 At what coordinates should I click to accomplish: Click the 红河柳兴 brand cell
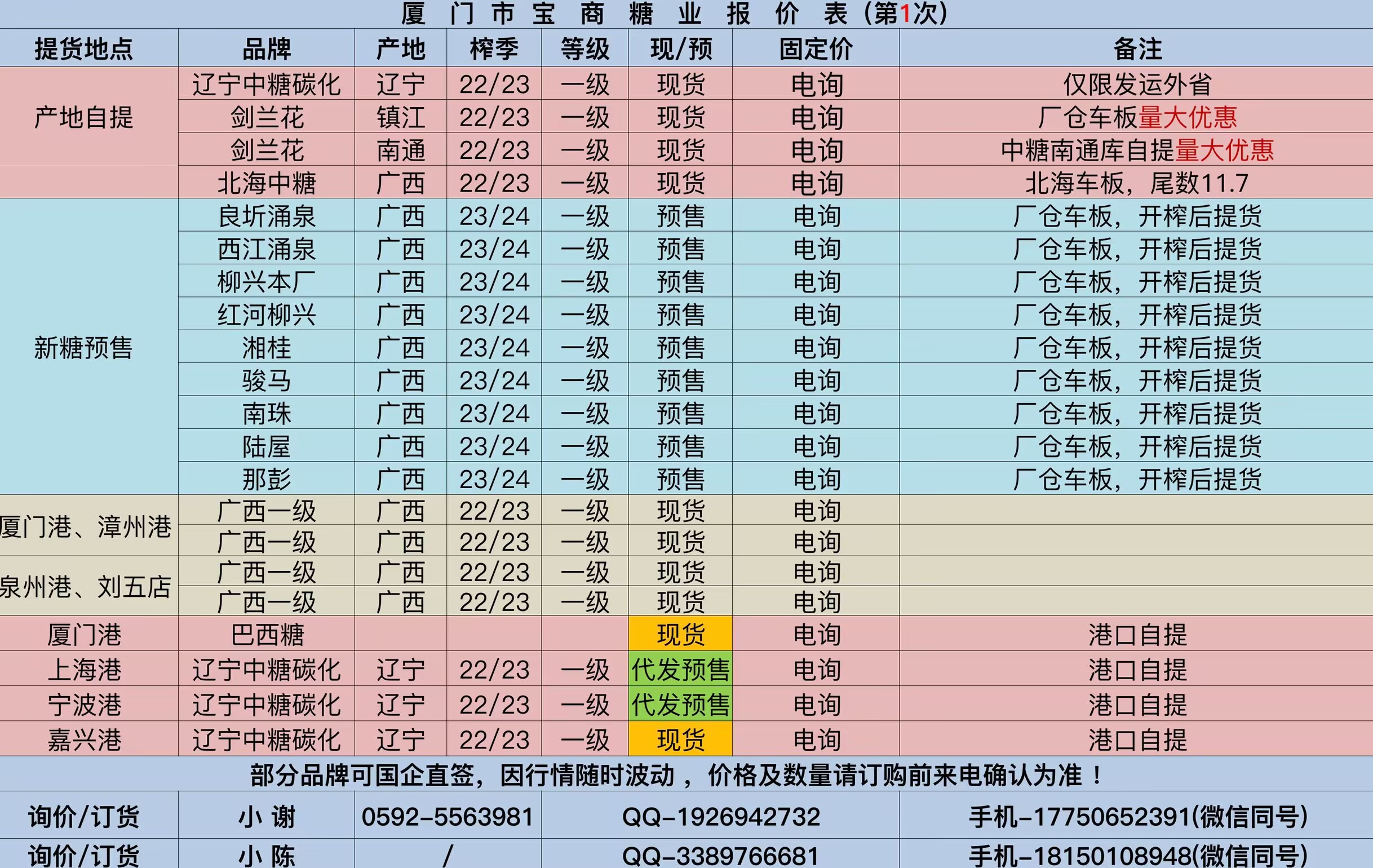coord(266,315)
